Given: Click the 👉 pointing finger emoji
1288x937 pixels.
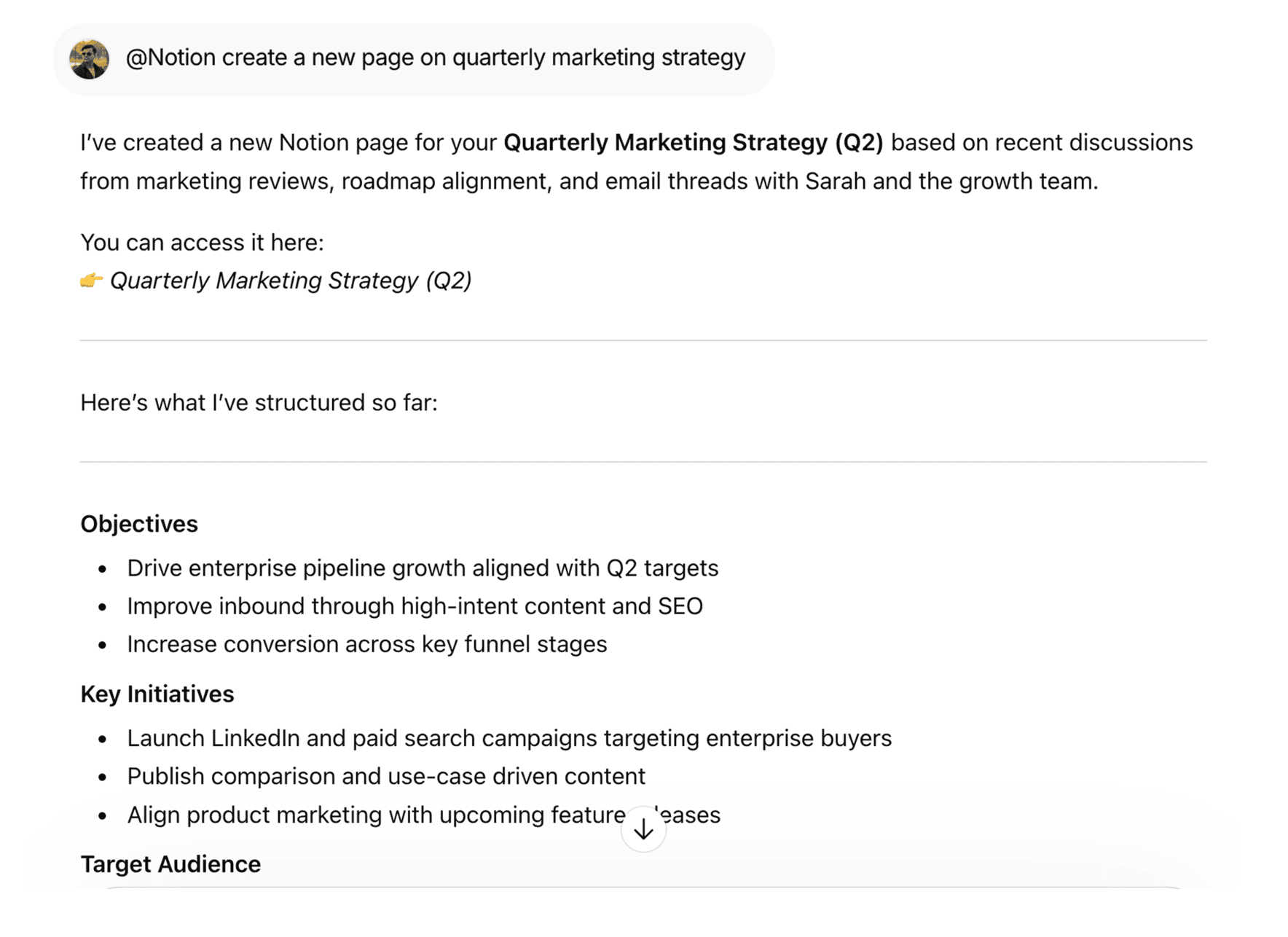Looking at the screenshot, I should click(92, 280).
